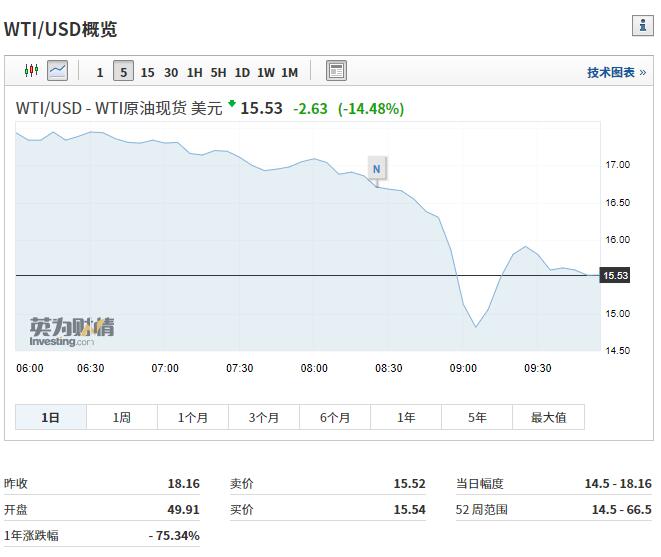The image size is (661, 557).
Task: Switch to the 1个月 range tab
Action: [x=193, y=417]
